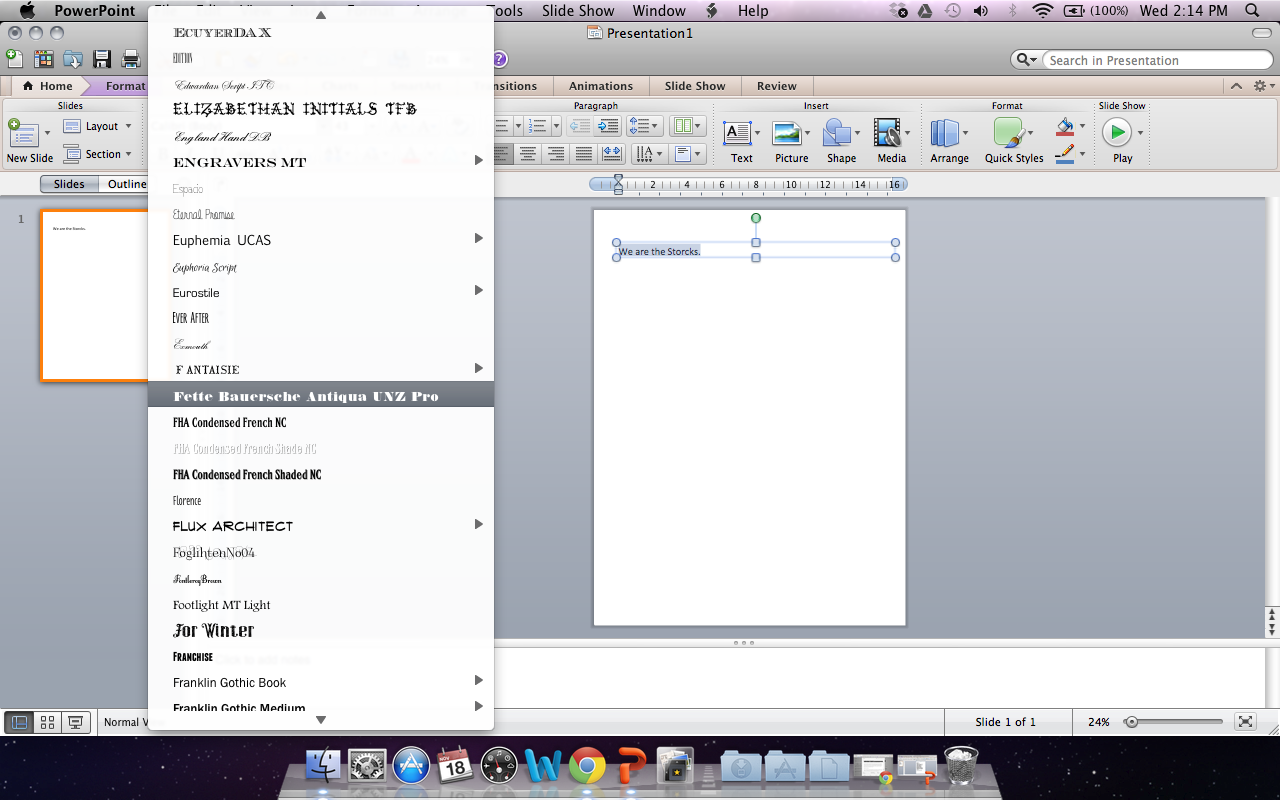Click the Save floppy disk icon
1280x800 pixels.
pos(102,59)
